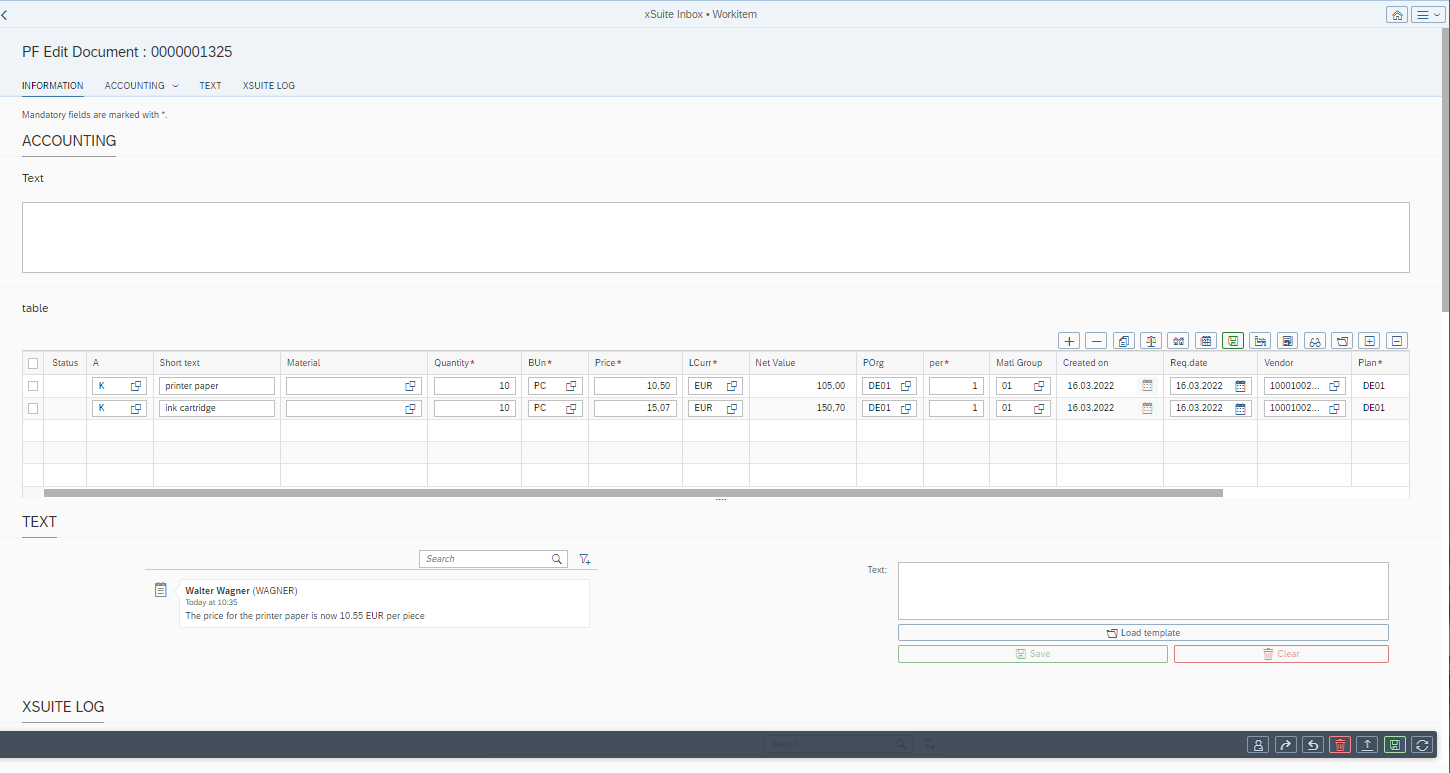
Task: Click inside the comment Search field
Action: [x=485, y=558]
